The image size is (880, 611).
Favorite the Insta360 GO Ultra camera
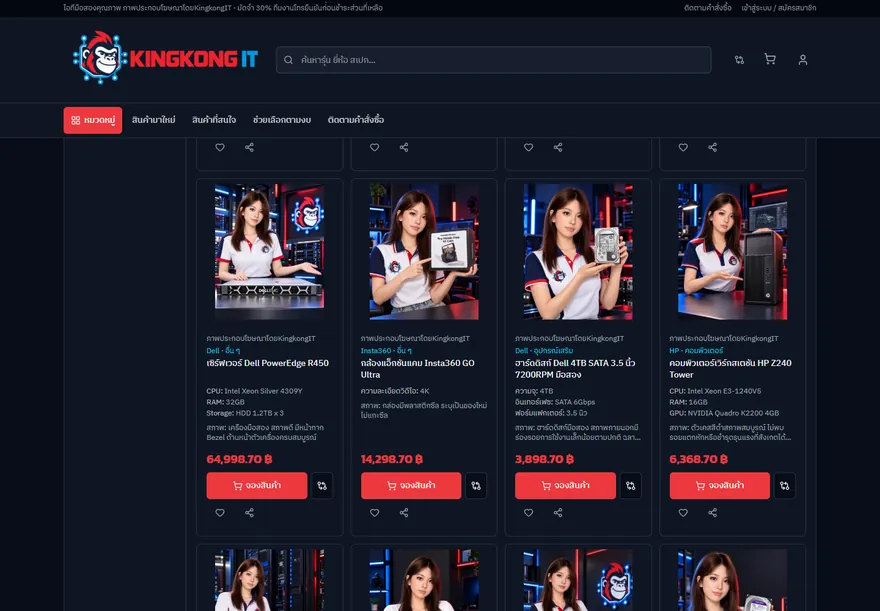[374, 512]
